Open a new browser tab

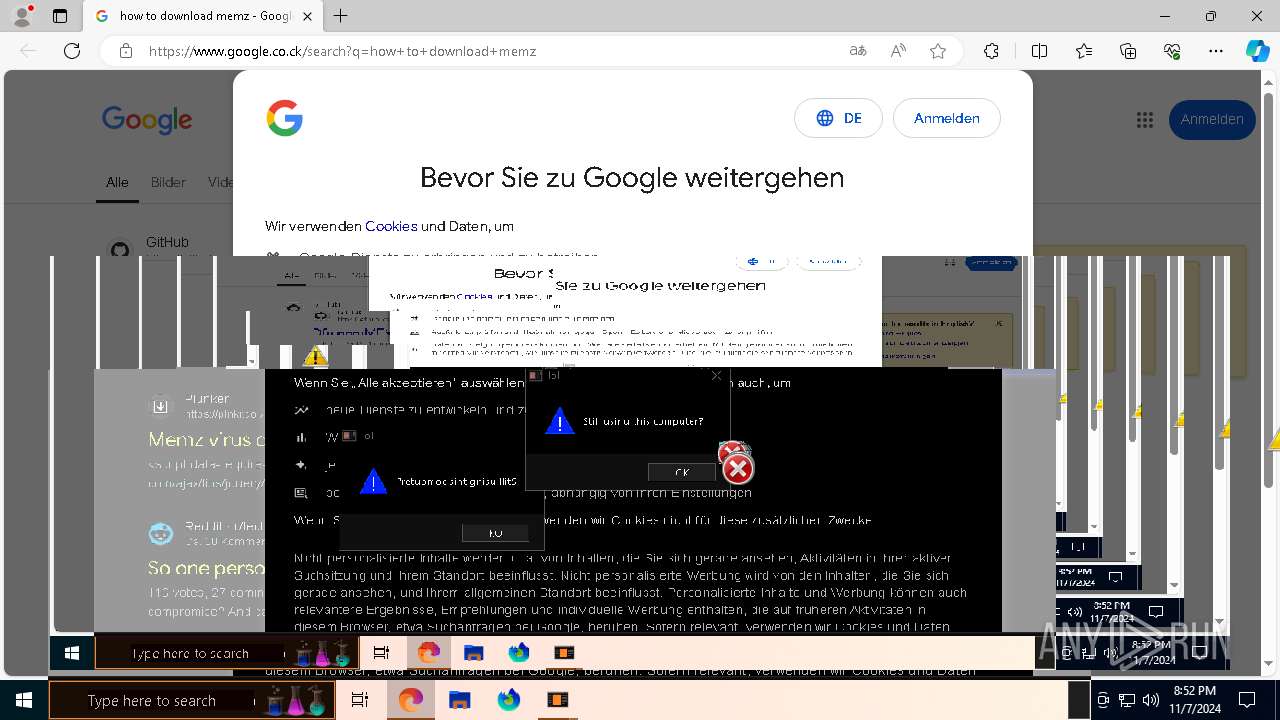pyautogui.click(x=341, y=16)
